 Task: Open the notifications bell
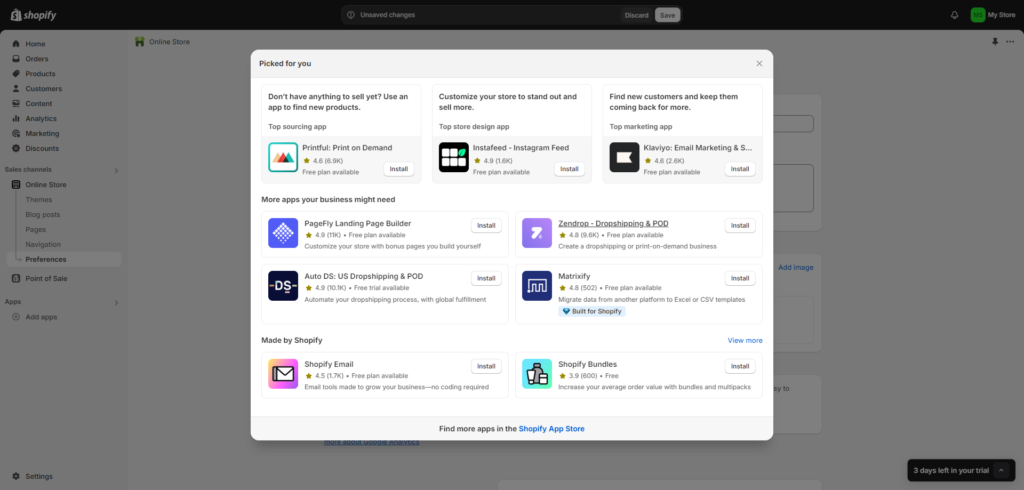click(x=954, y=15)
